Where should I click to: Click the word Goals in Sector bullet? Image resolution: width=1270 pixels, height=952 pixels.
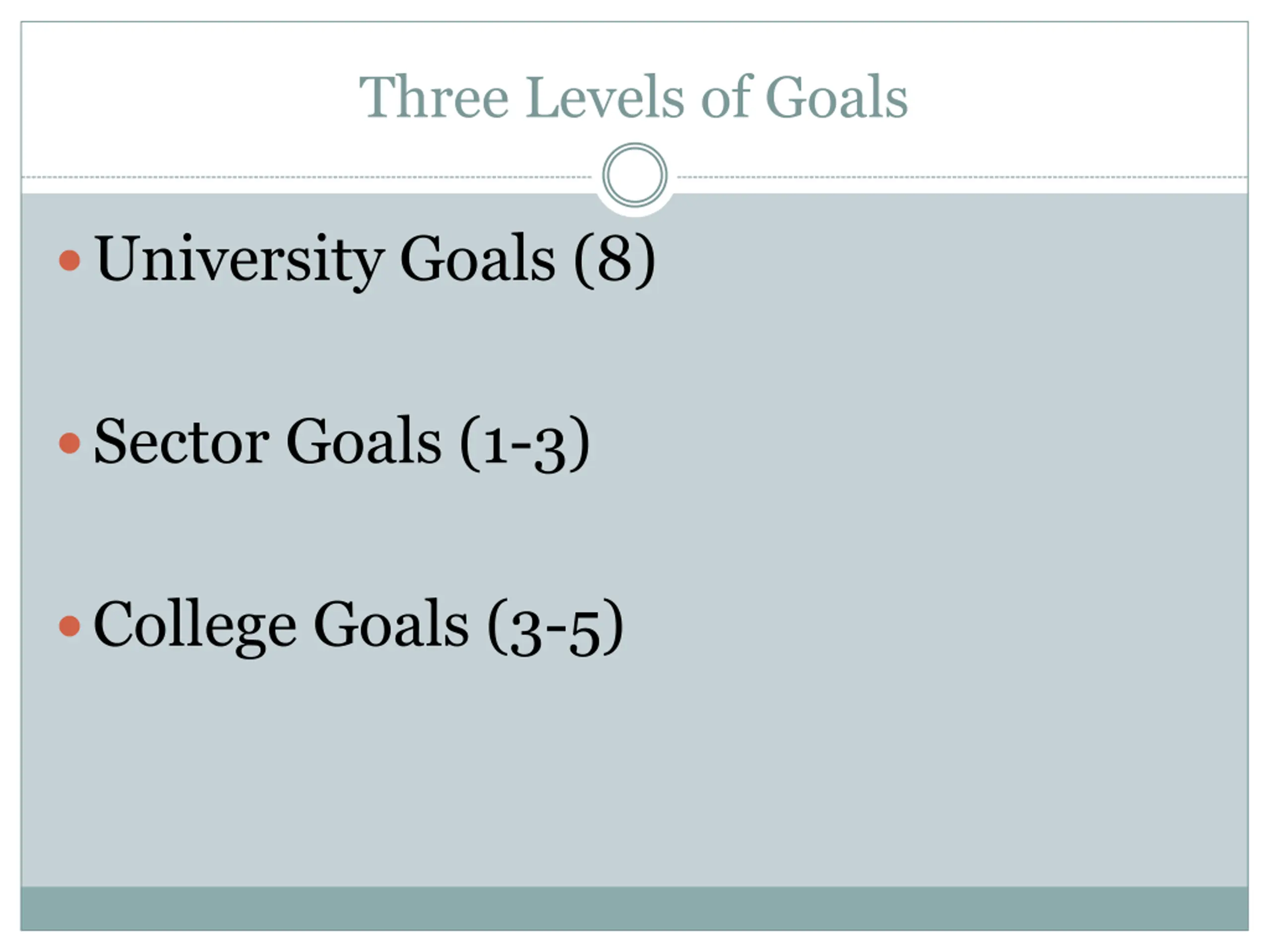364,441
